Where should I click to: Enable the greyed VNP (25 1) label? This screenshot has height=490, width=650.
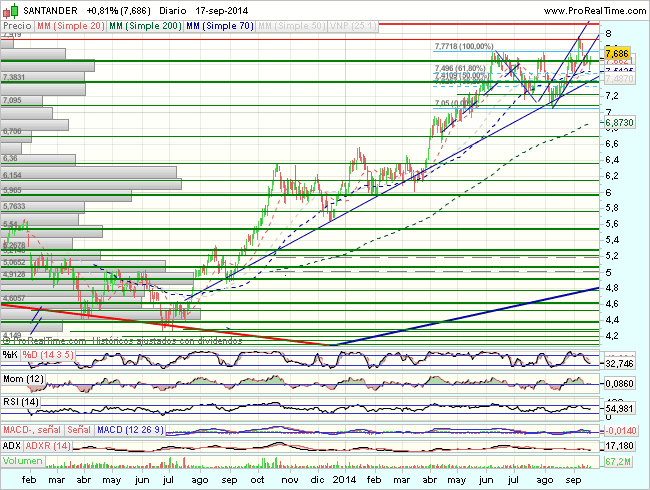pos(353,26)
